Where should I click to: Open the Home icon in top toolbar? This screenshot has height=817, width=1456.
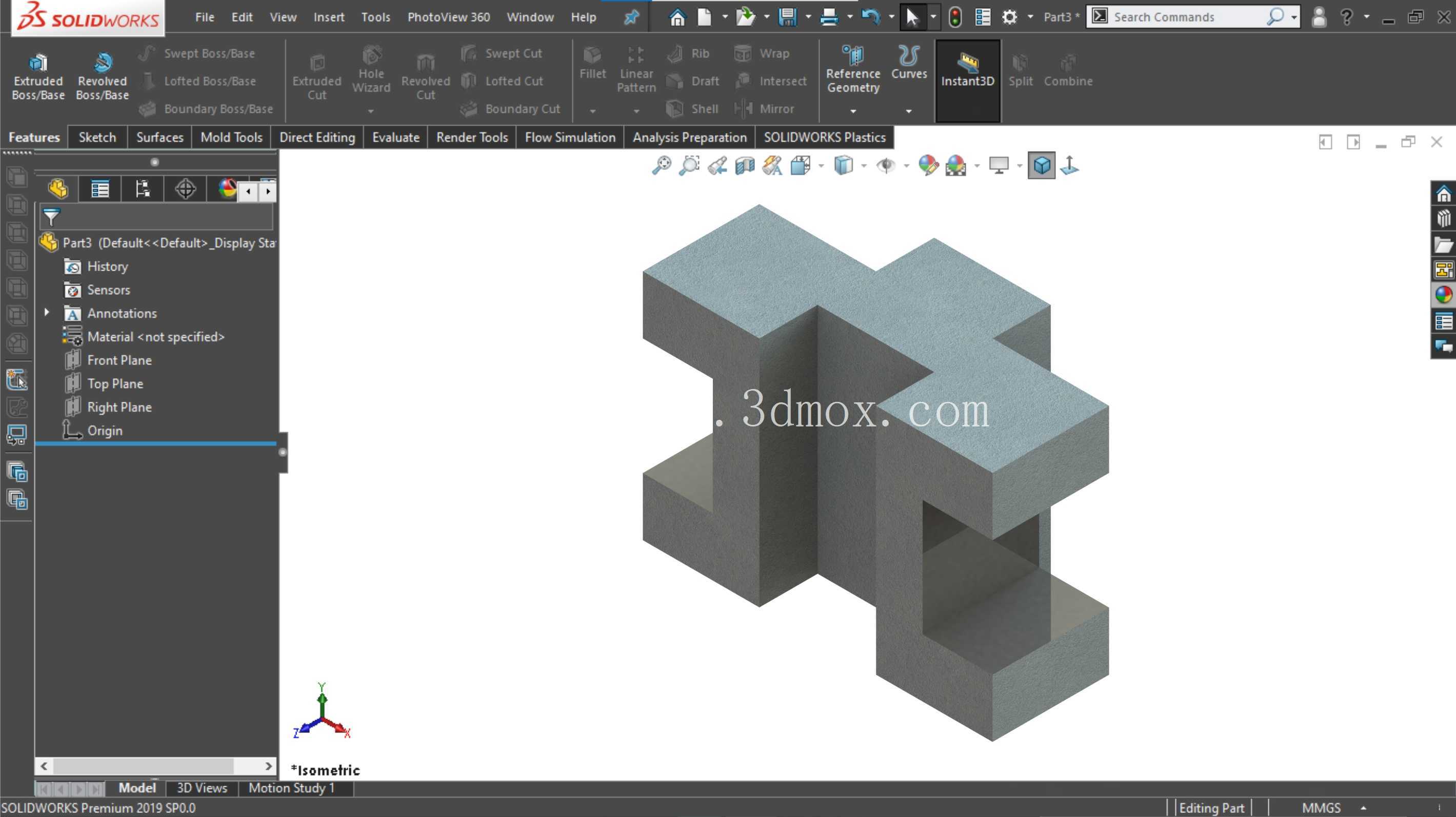(676, 17)
